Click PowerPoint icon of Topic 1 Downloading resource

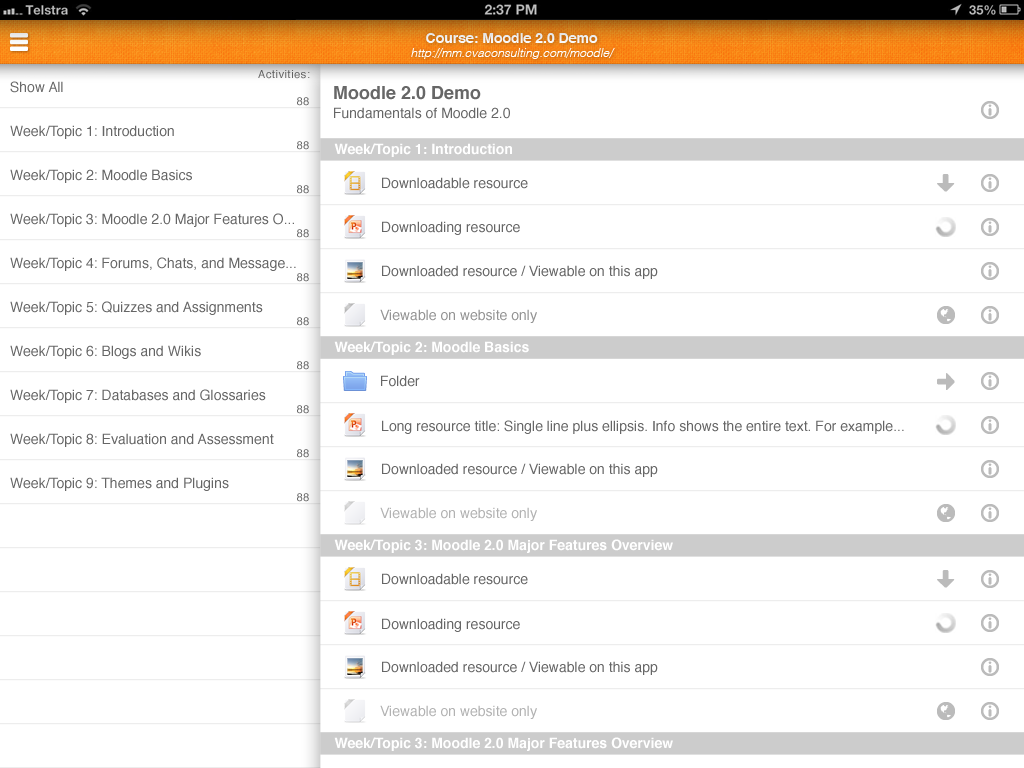(355, 227)
